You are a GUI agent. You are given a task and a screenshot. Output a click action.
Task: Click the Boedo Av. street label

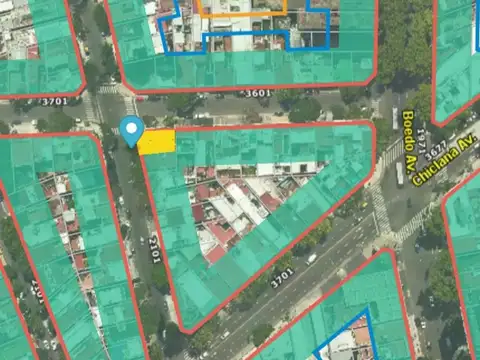409,142
